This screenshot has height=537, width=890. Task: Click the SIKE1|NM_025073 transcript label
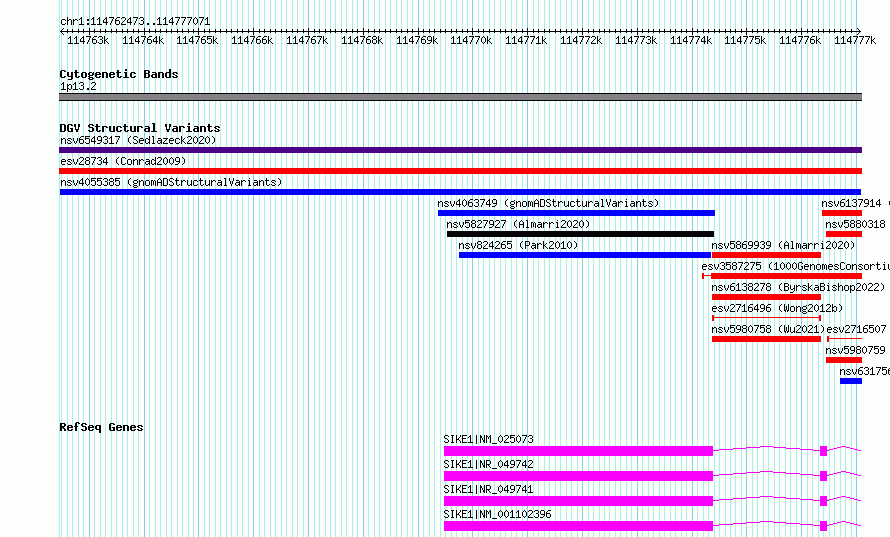click(x=489, y=439)
